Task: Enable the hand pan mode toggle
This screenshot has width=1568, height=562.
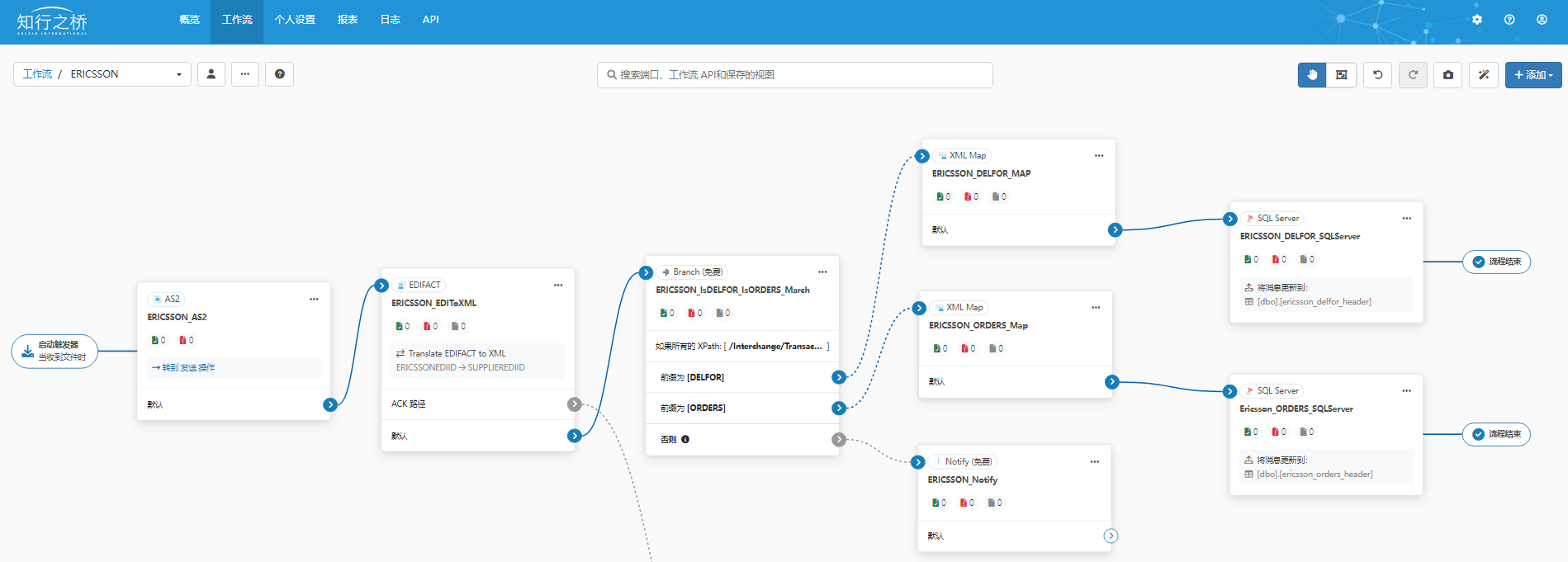Action: coord(1312,75)
